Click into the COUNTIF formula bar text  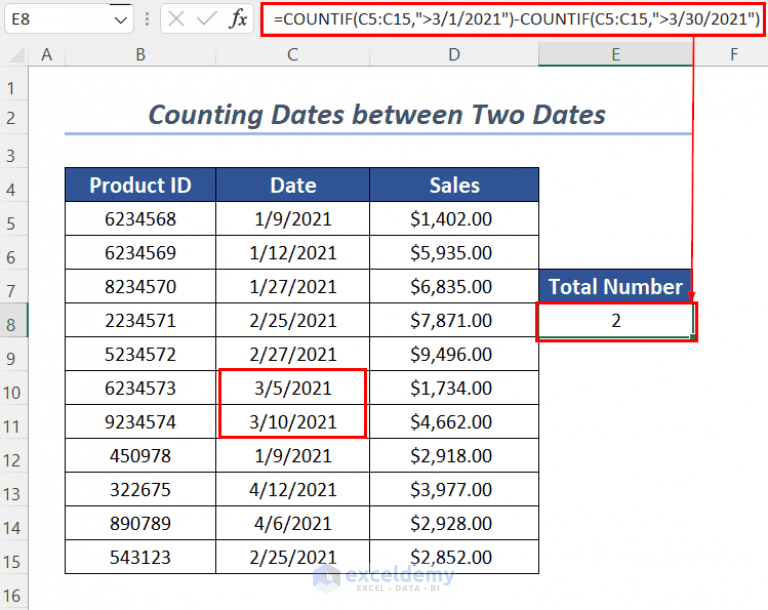(x=513, y=19)
